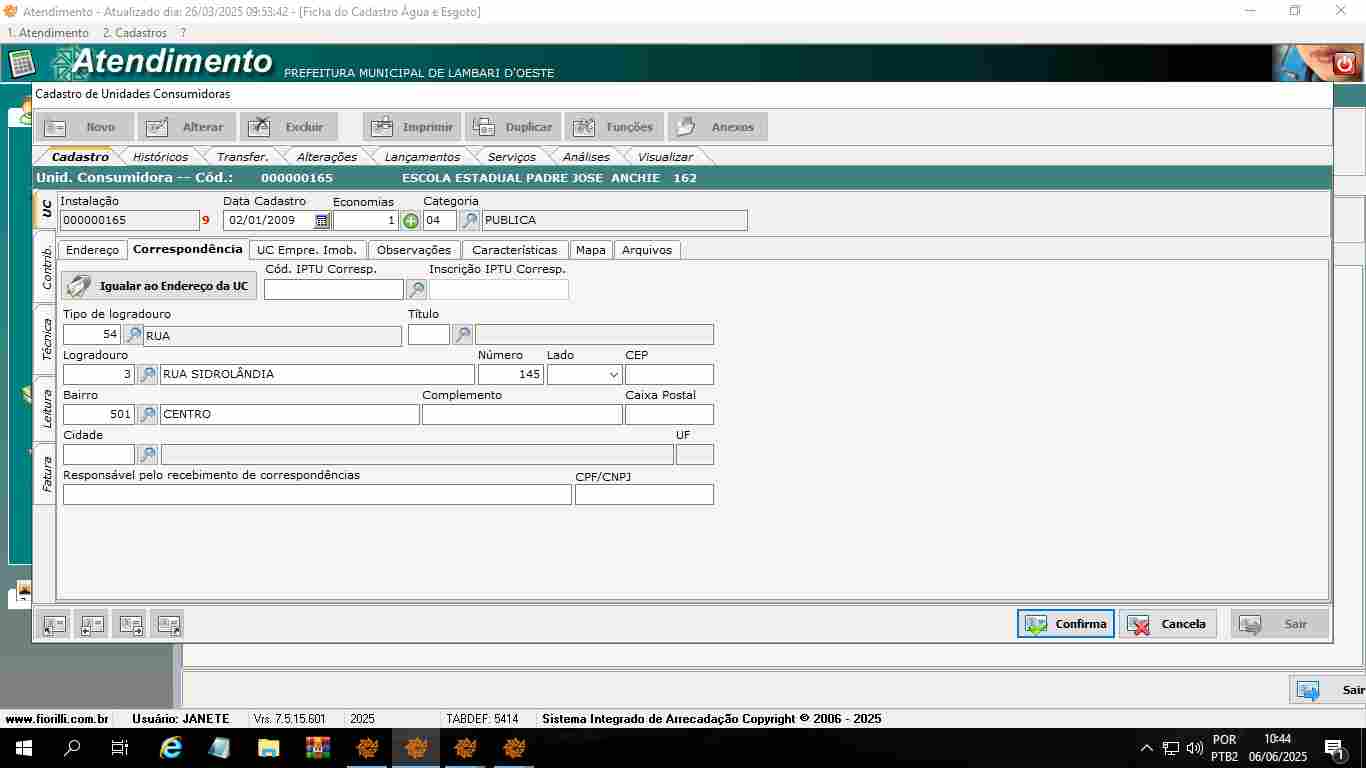This screenshot has height=768, width=1366.
Task: Open the calendar picker for Data Cadastro
Action: [321, 221]
